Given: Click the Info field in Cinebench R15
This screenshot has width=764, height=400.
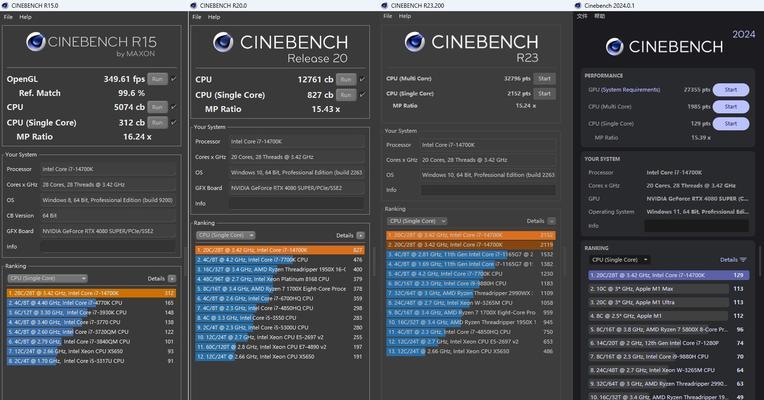Looking at the screenshot, I should [x=108, y=247].
